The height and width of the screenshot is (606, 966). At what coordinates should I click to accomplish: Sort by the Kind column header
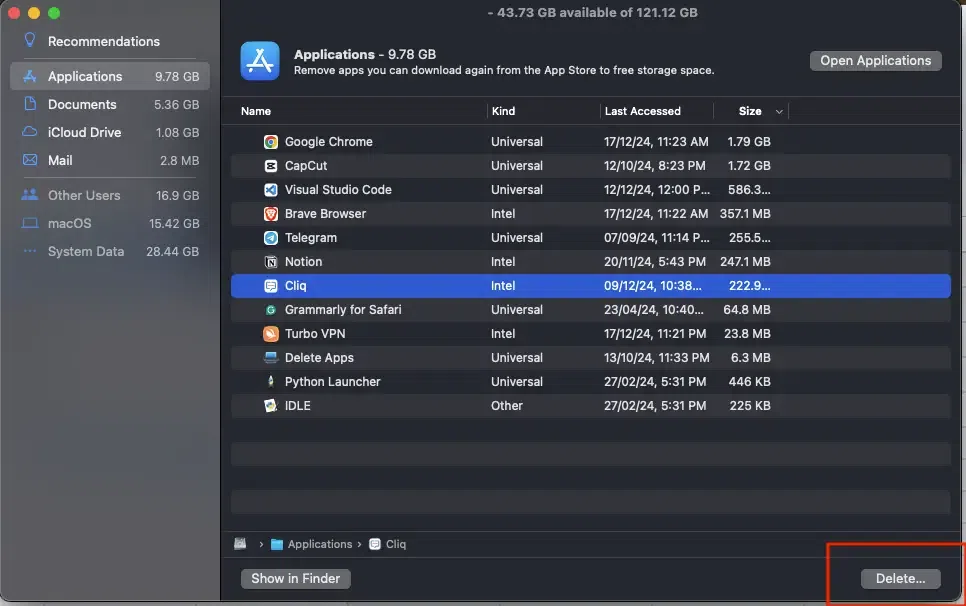503,111
